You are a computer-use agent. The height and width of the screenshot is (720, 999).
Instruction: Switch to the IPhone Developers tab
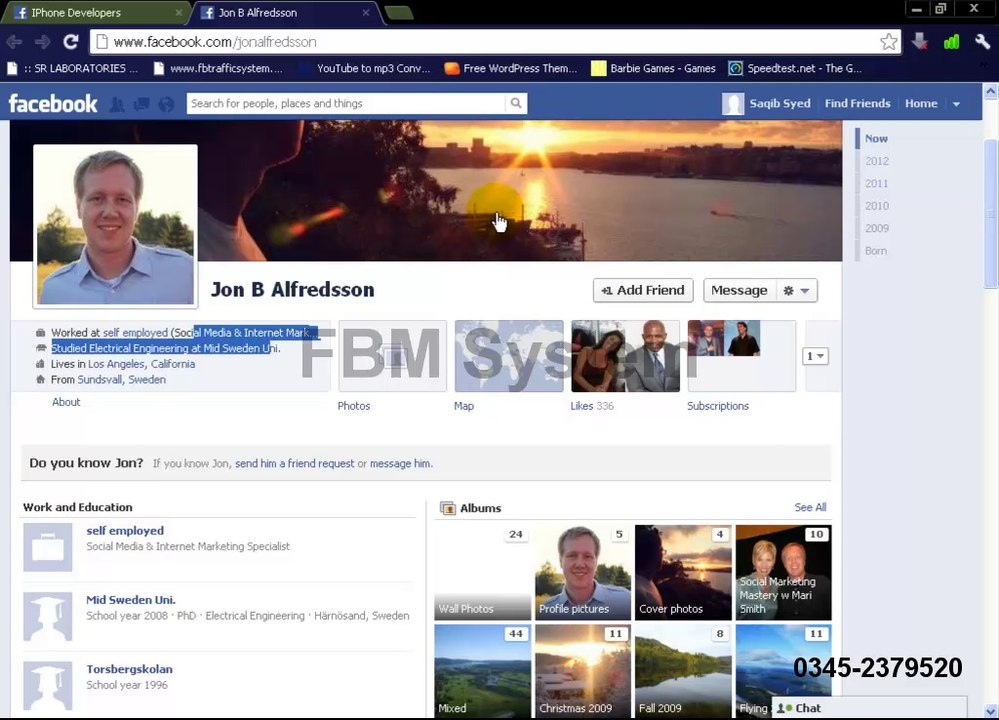[x=96, y=13]
